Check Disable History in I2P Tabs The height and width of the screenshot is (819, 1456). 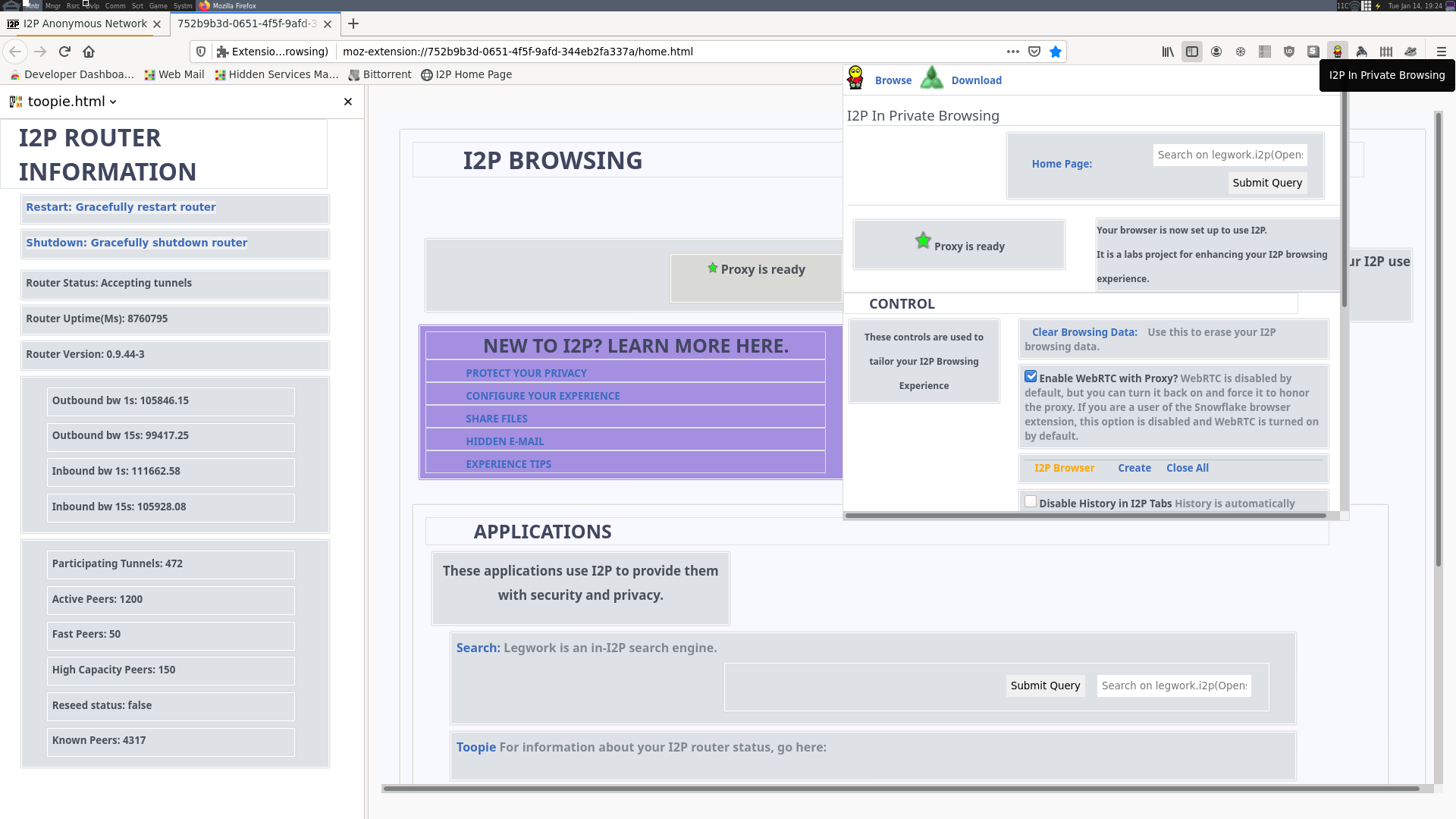pyautogui.click(x=1030, y=501)
